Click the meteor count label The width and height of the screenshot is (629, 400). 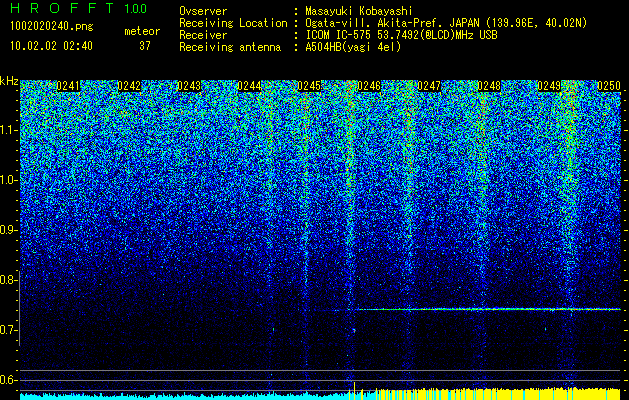click(142, 31)
